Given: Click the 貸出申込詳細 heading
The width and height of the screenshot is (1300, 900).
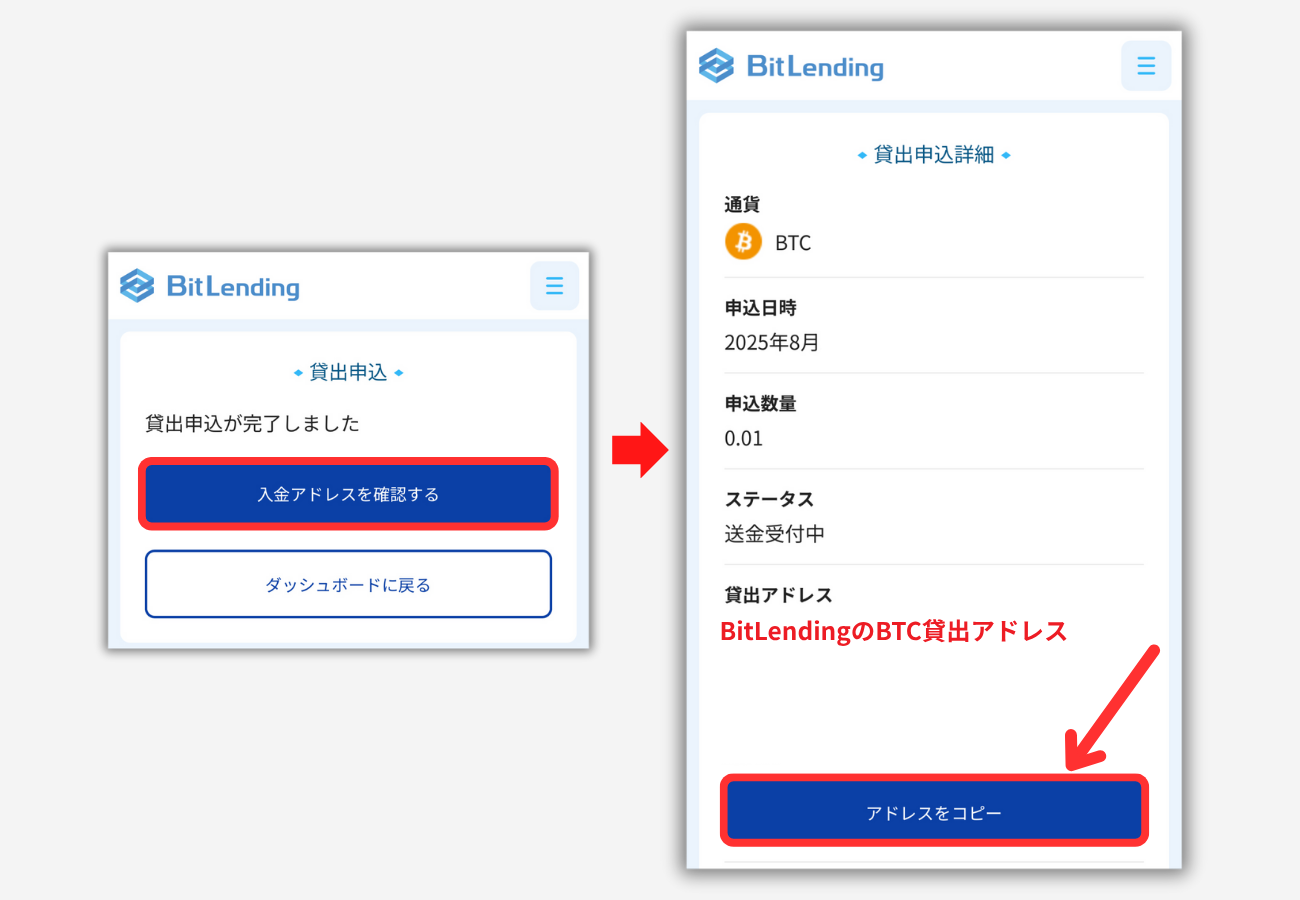Looking at the screenshot, I should (934, 155).
